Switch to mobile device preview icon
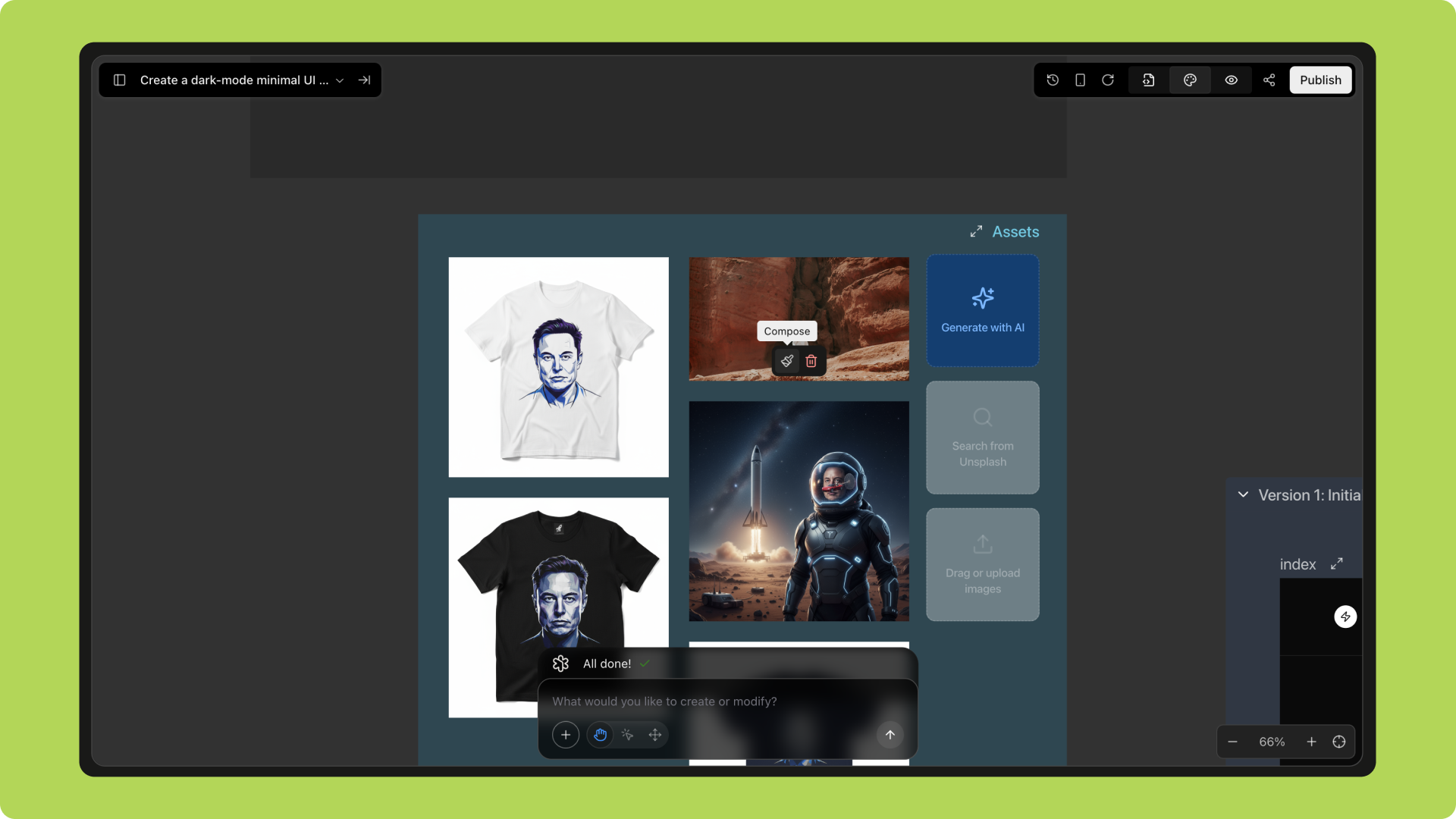 click(x=1080, y=80)
